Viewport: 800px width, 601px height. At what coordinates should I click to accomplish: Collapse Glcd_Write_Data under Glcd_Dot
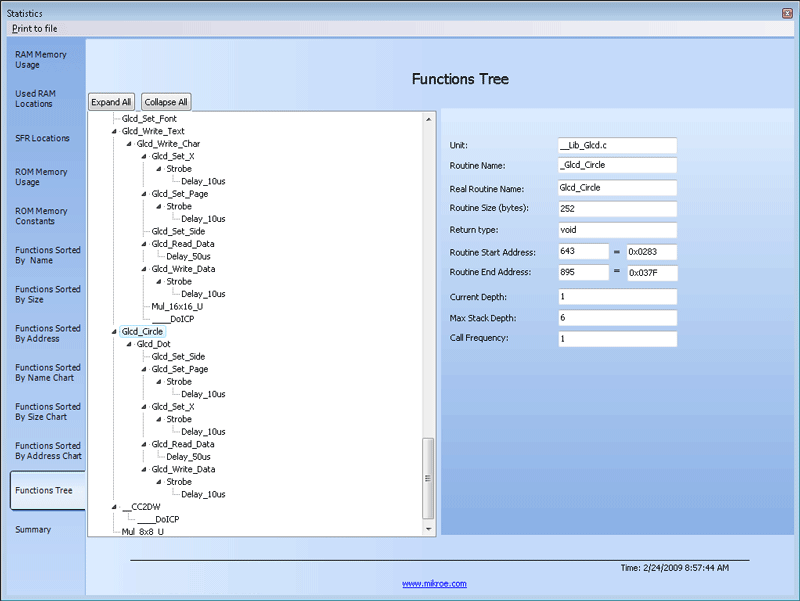[144, 469]
